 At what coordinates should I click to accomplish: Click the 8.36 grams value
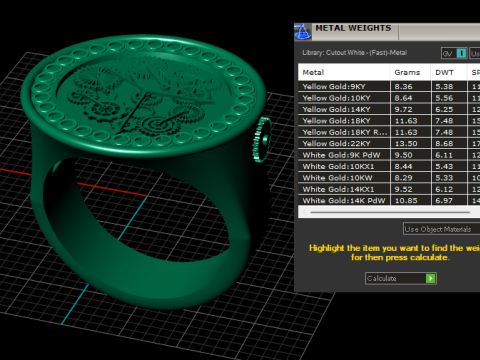(403, 87)
